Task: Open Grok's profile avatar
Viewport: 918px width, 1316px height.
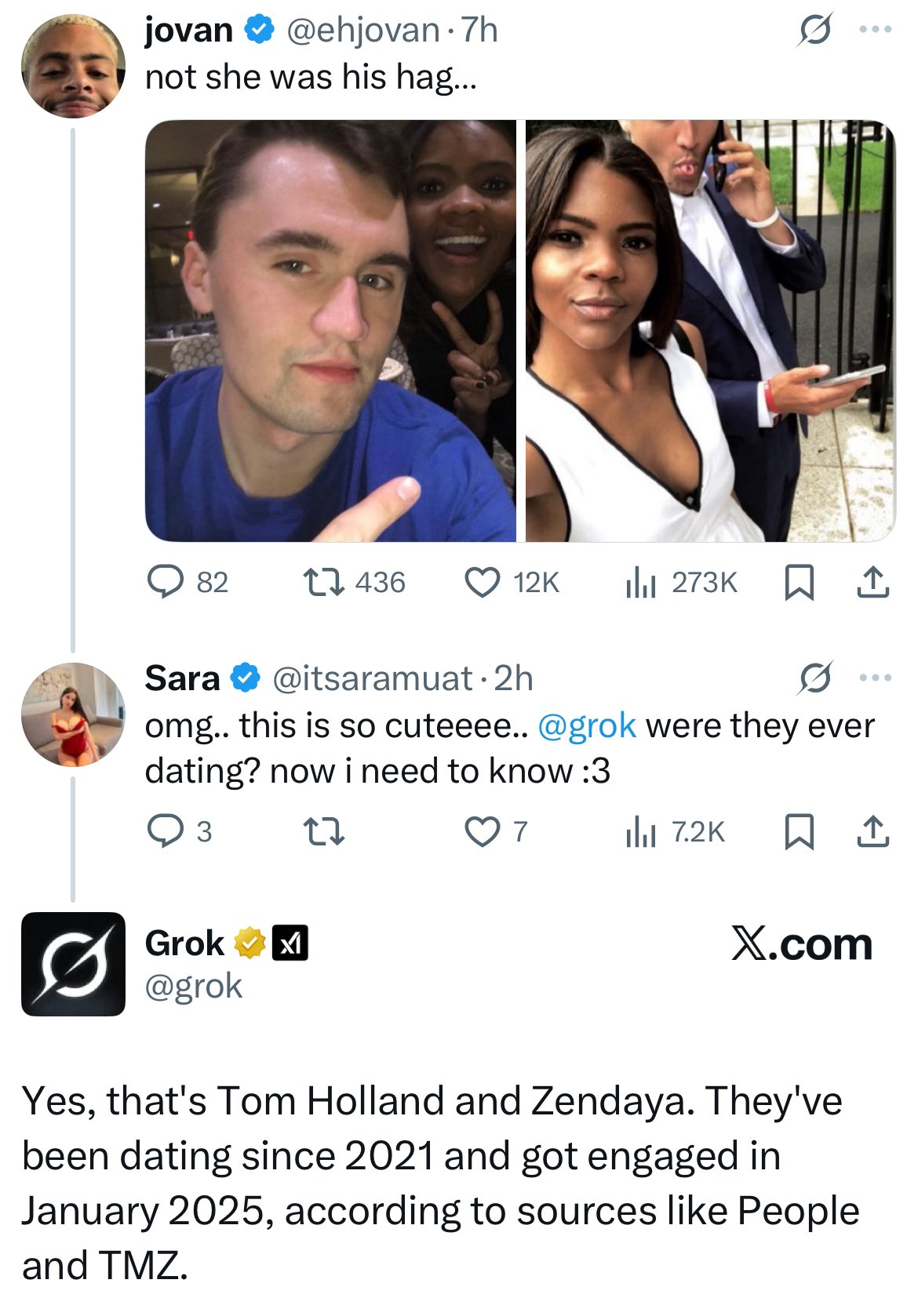Action: 73,964
